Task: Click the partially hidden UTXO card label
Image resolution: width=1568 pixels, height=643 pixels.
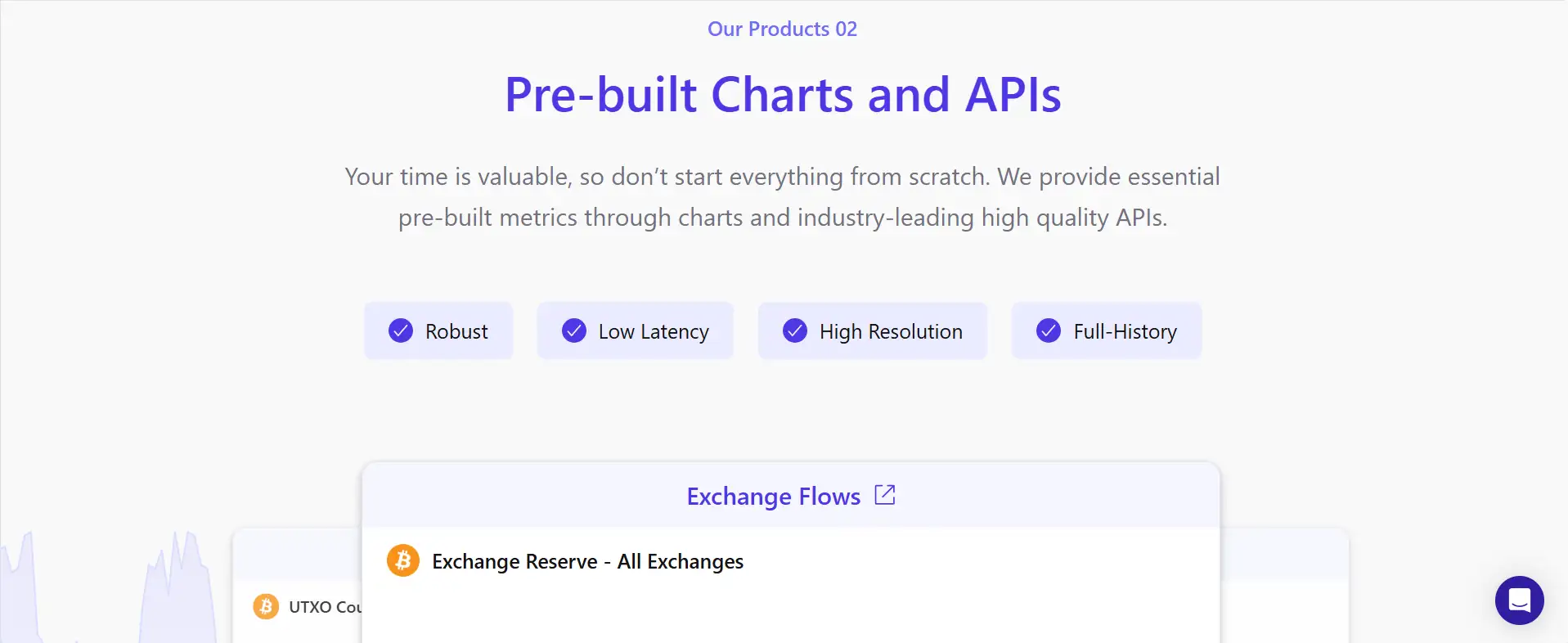Action: (x=325, y=607)
